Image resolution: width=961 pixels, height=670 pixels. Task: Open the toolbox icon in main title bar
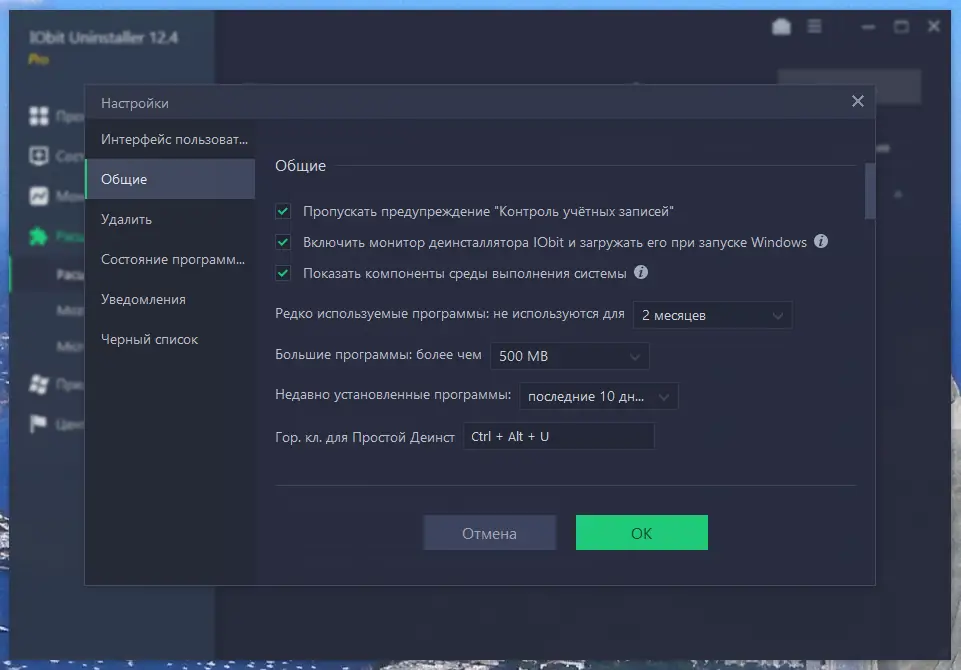pyautogui.click(x=781, y=26)
